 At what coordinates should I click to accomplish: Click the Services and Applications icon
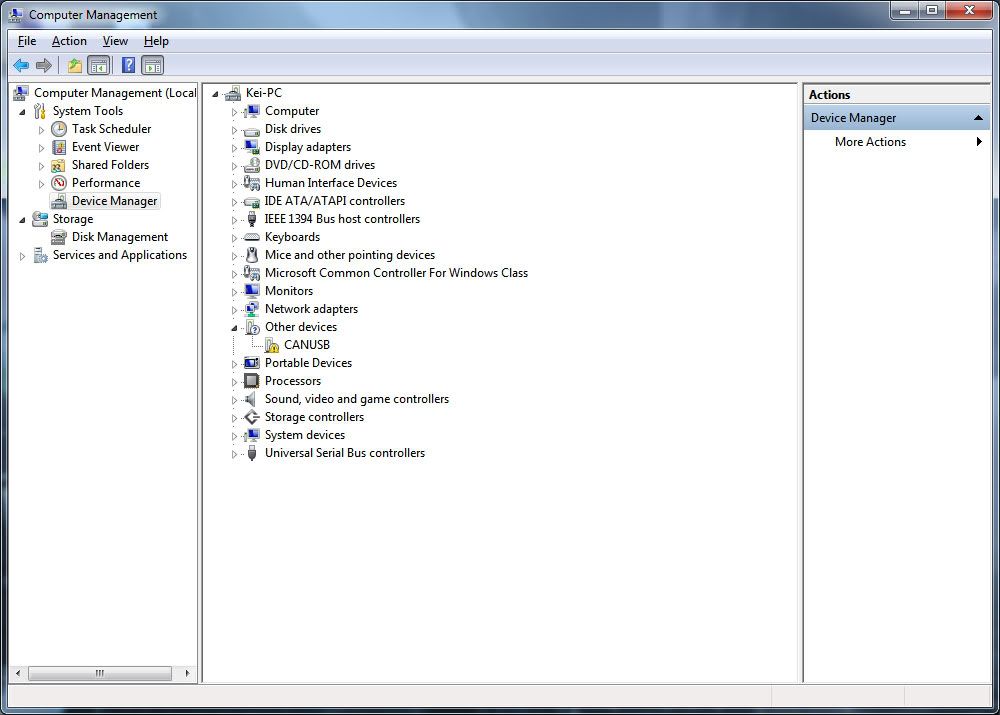click(40, 255)
